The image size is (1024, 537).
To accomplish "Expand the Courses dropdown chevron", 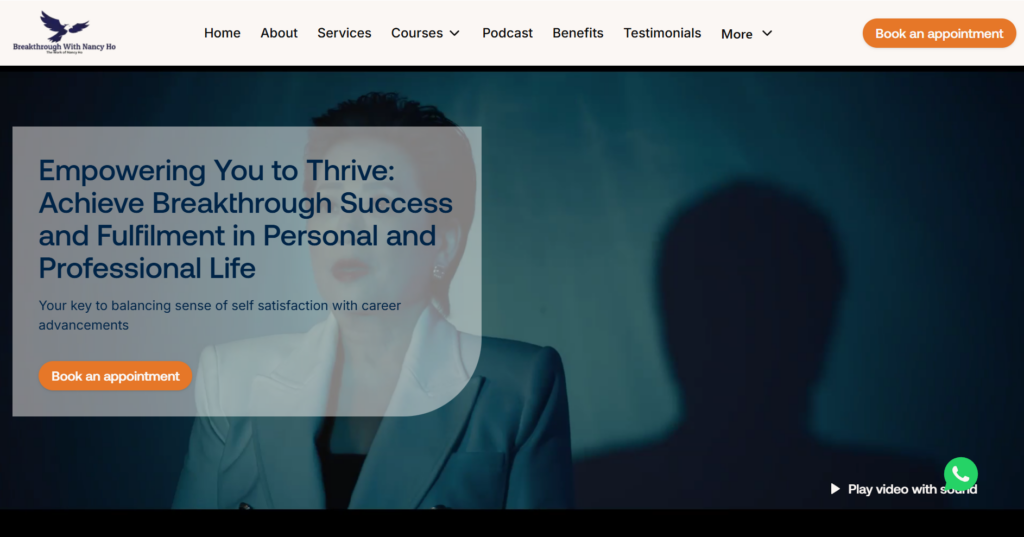I will pyautogui.click(x=455, y=33).
